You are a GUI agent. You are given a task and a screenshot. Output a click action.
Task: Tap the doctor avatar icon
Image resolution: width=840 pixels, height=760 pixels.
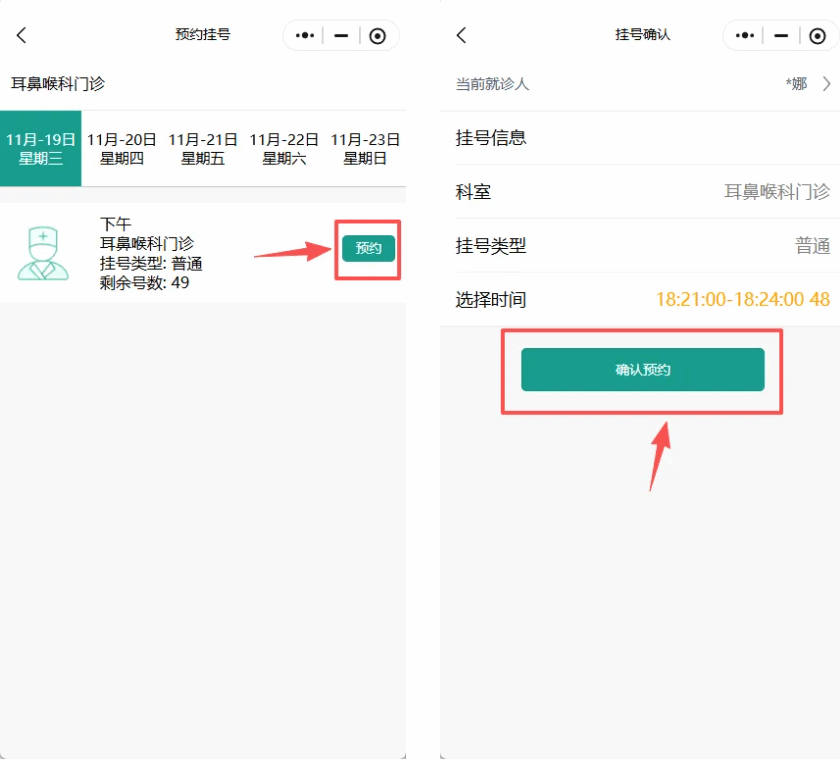[x=43, y=253]
